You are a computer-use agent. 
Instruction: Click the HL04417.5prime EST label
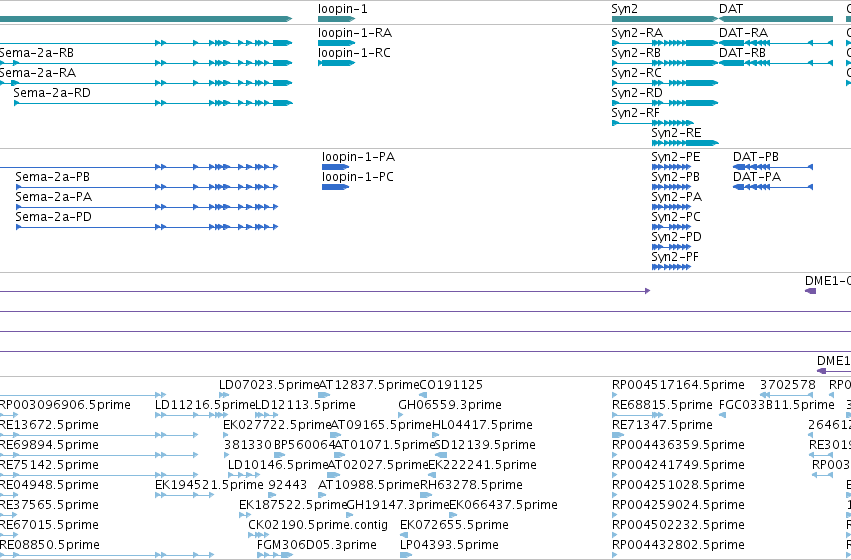click(x=482, y=425)
